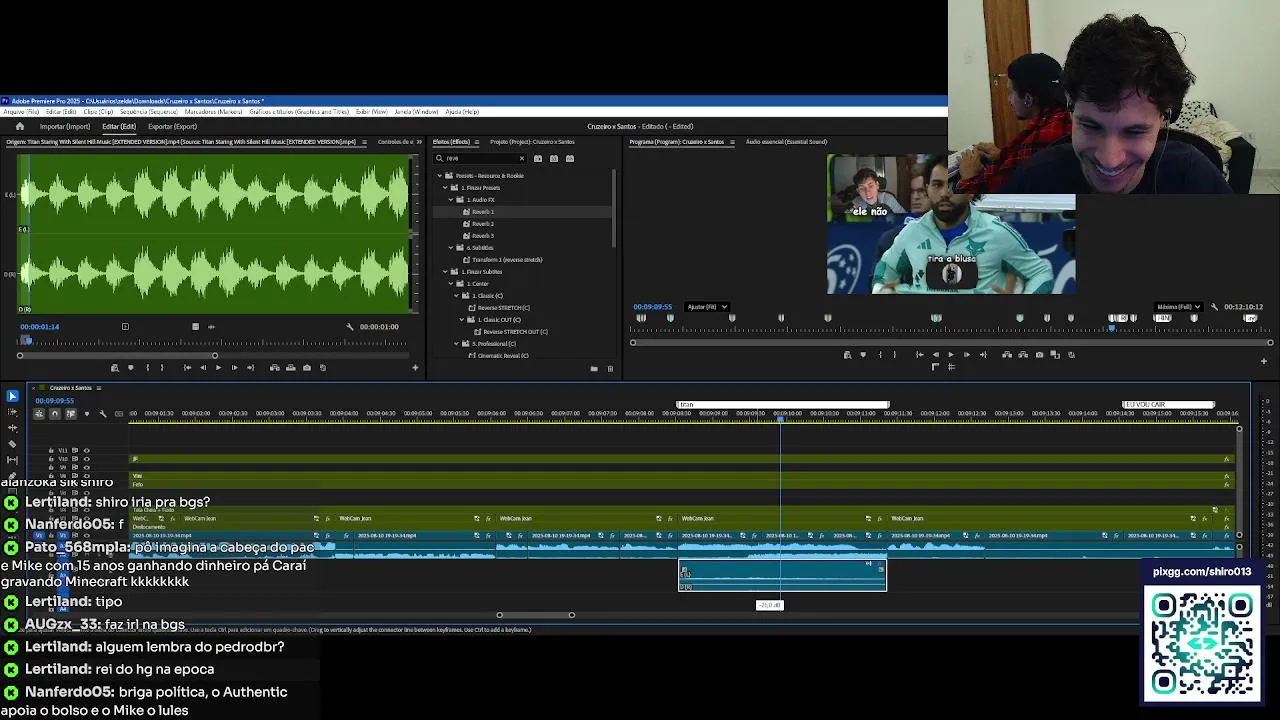Screen dimensions: 1280x720
Task: Toggle Linked Selection in the timeline header
Action: pos(71,413)
